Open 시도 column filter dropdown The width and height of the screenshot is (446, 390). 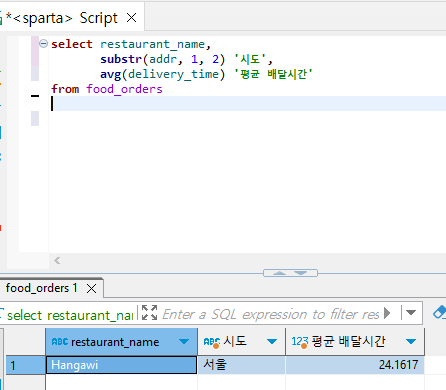pyautogui.click(x=272, y=341)
